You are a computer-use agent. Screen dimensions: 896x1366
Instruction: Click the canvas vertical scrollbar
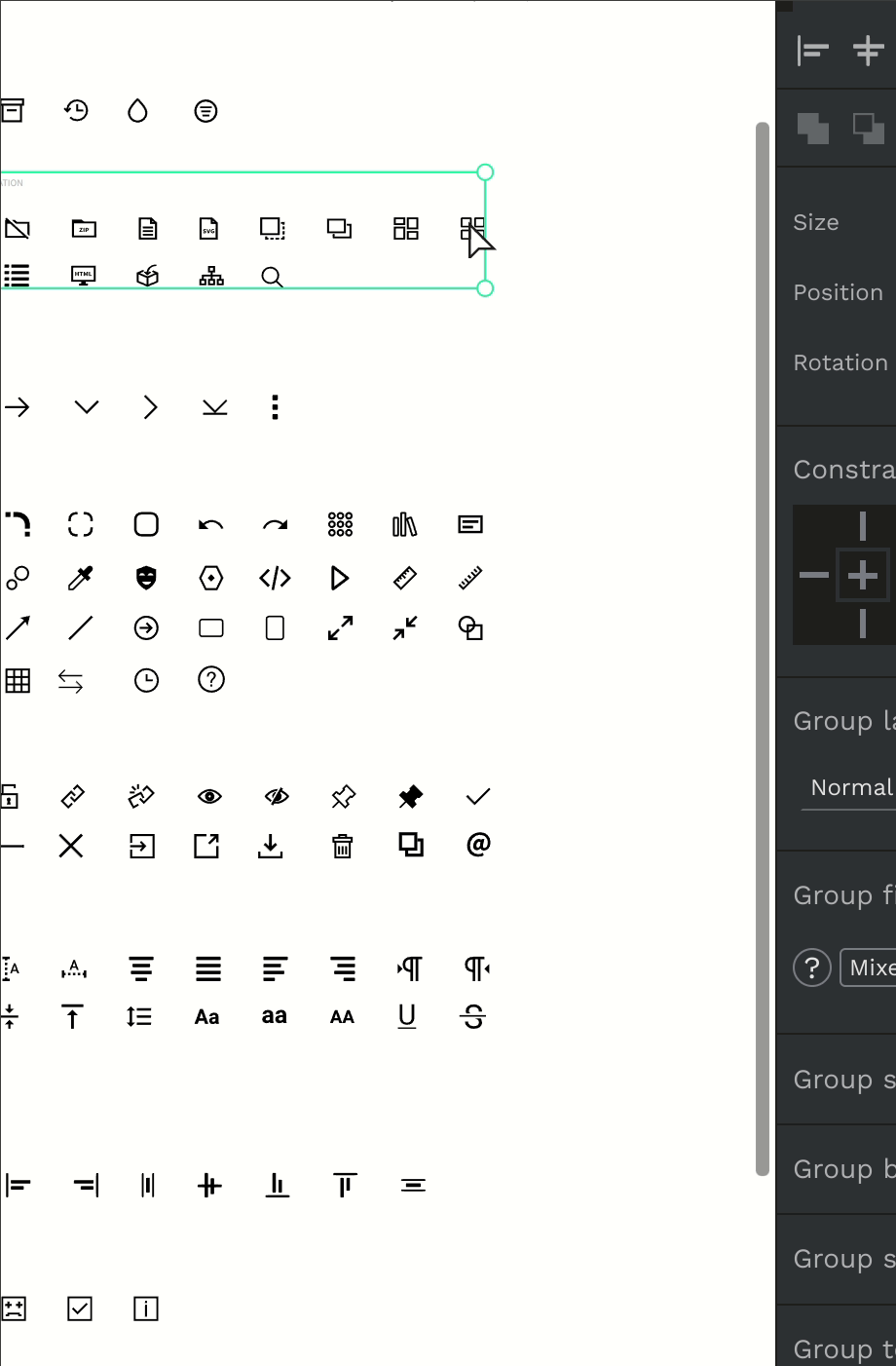point(763,649)
